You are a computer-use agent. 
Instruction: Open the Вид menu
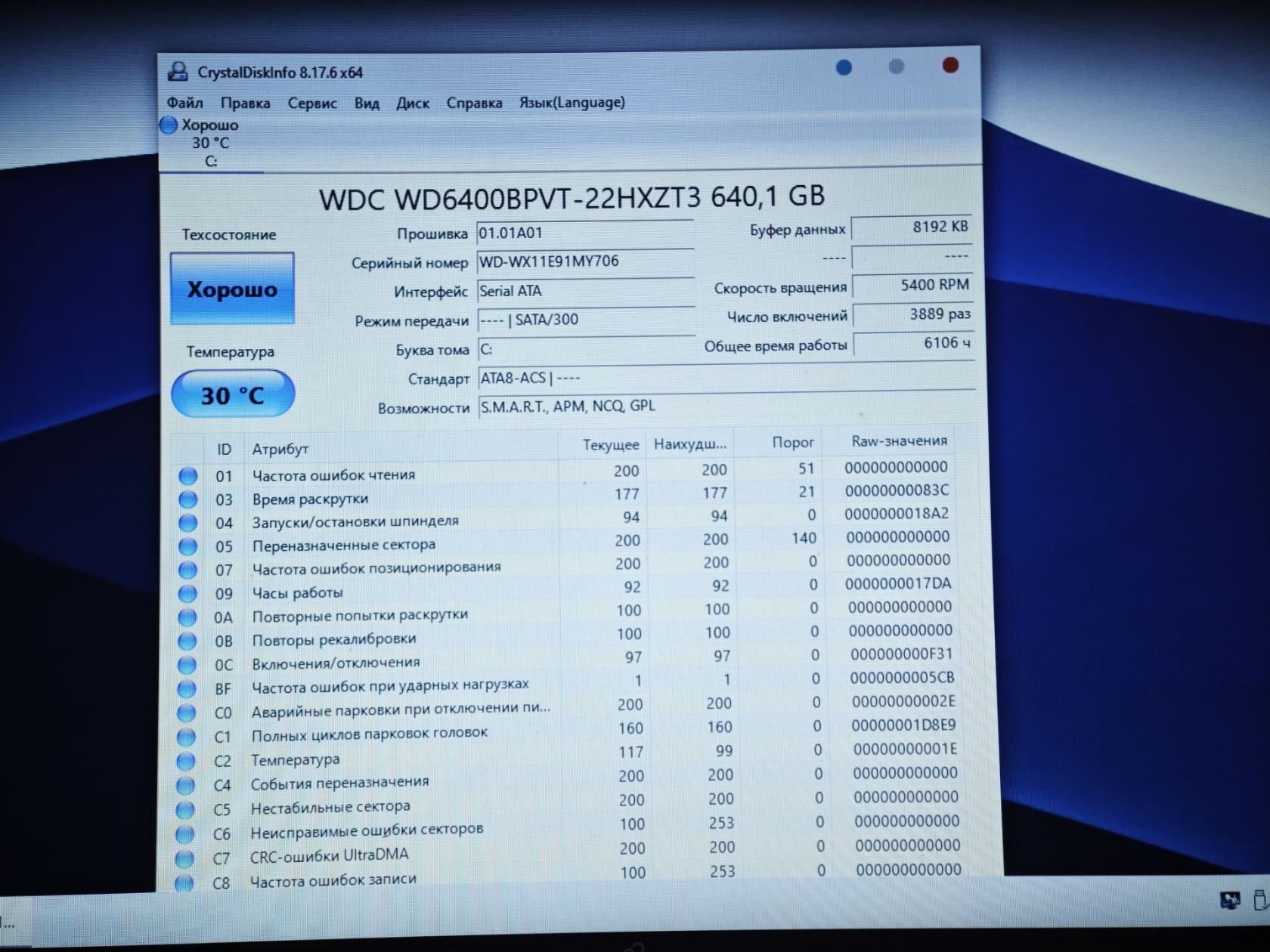(x=367, y=103)
